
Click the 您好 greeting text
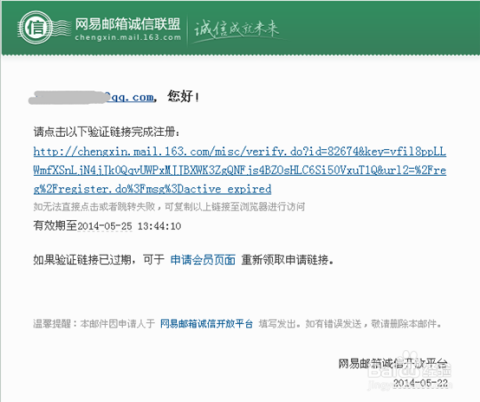pos(183,96)
